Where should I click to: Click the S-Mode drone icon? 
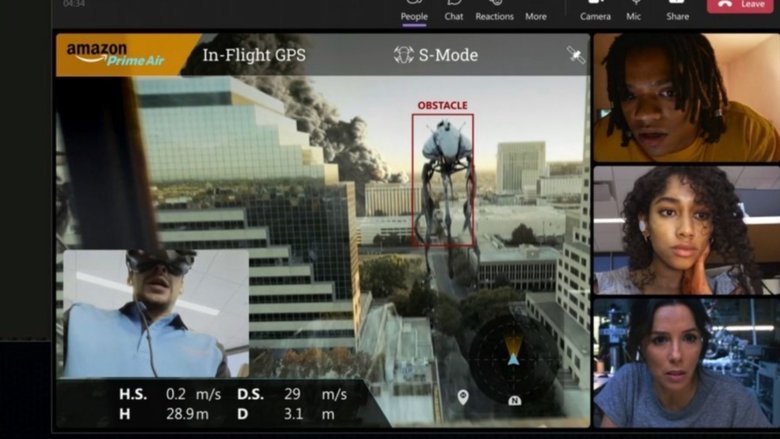coord(404,55)
